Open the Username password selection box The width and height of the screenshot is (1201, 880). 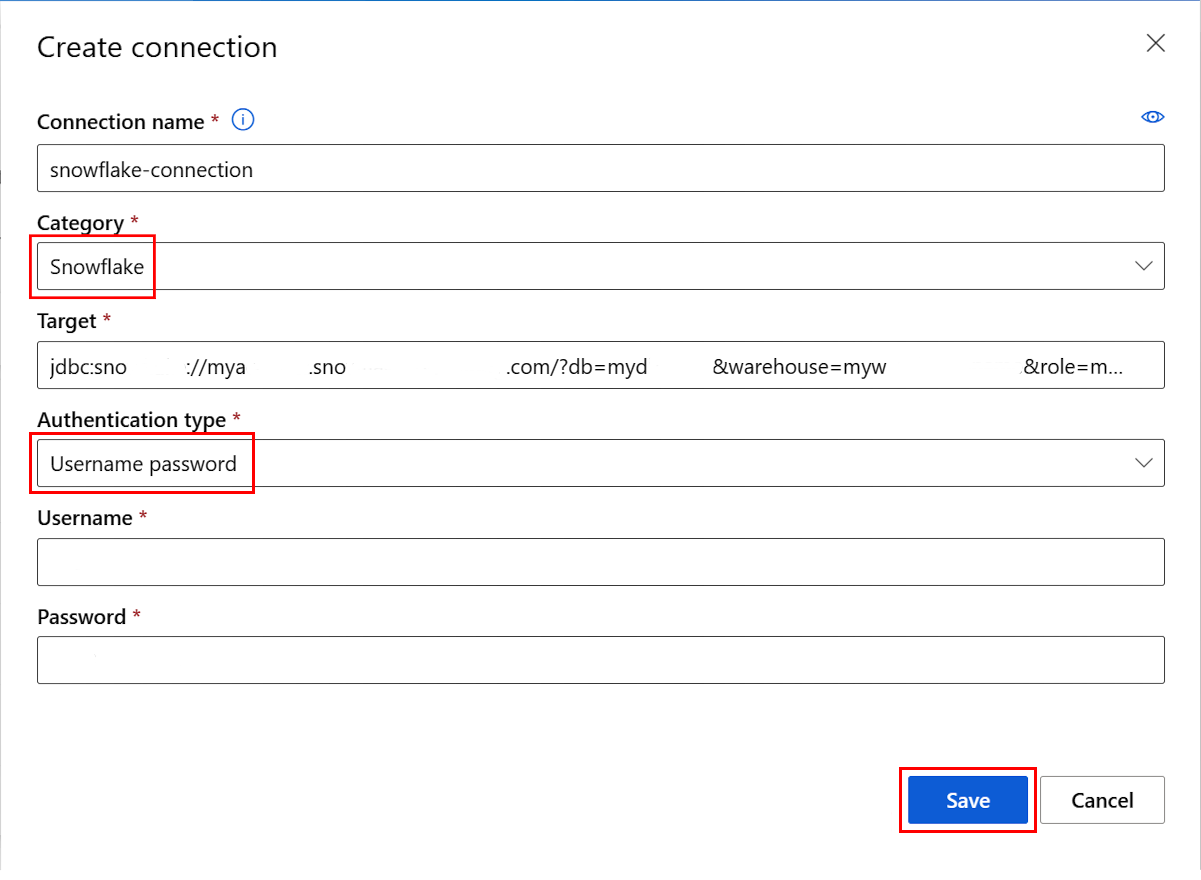coord(600,463)
